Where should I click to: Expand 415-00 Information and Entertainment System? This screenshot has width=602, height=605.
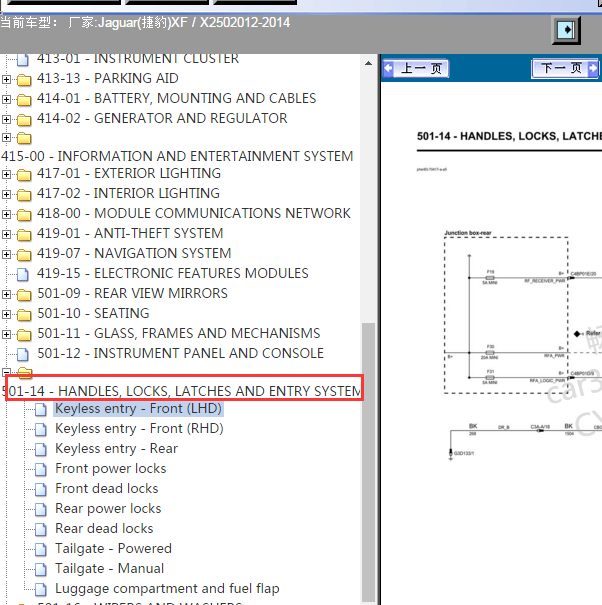coord(6,137)
